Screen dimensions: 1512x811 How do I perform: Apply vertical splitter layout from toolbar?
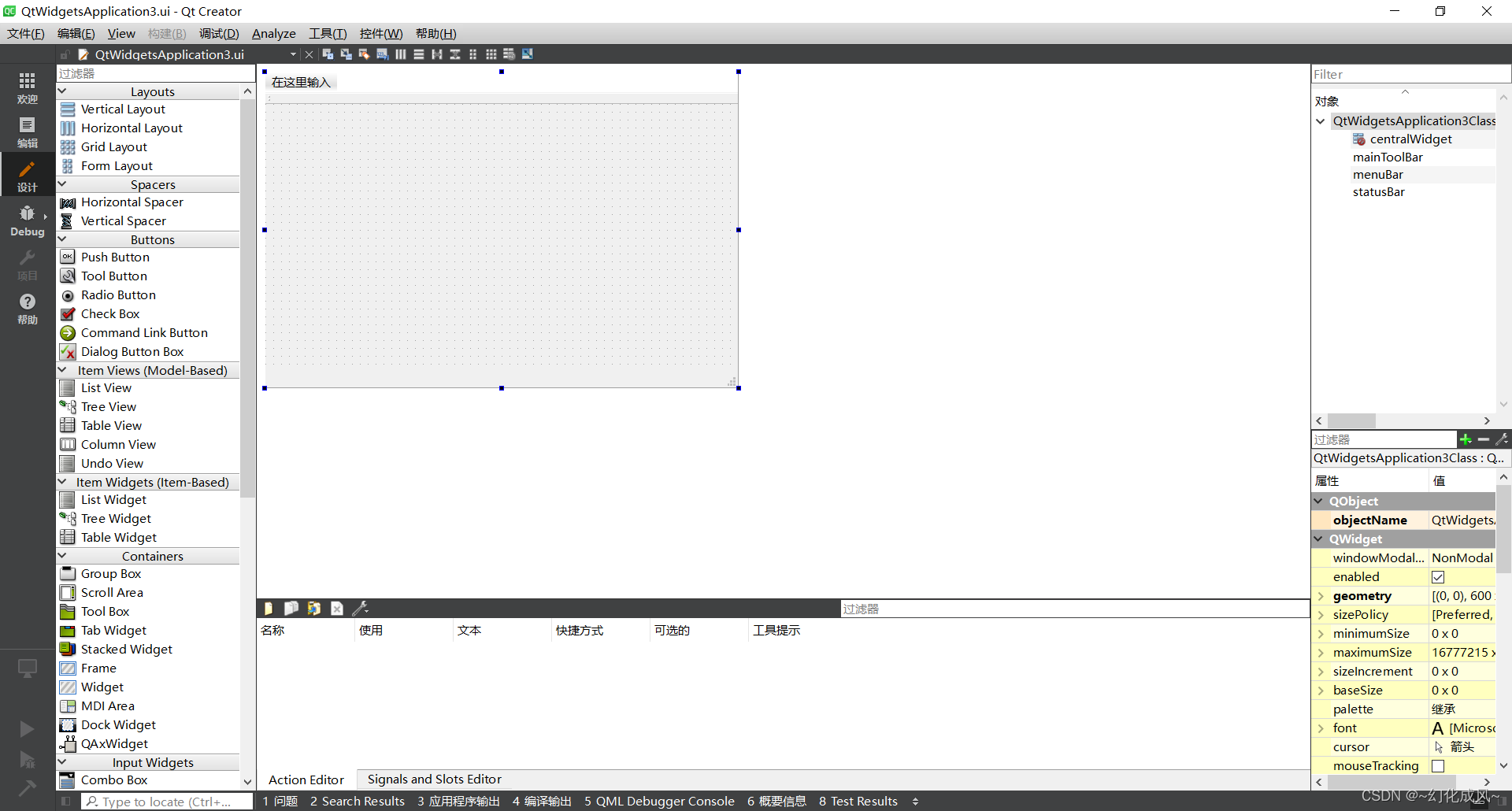pos(455,54)
